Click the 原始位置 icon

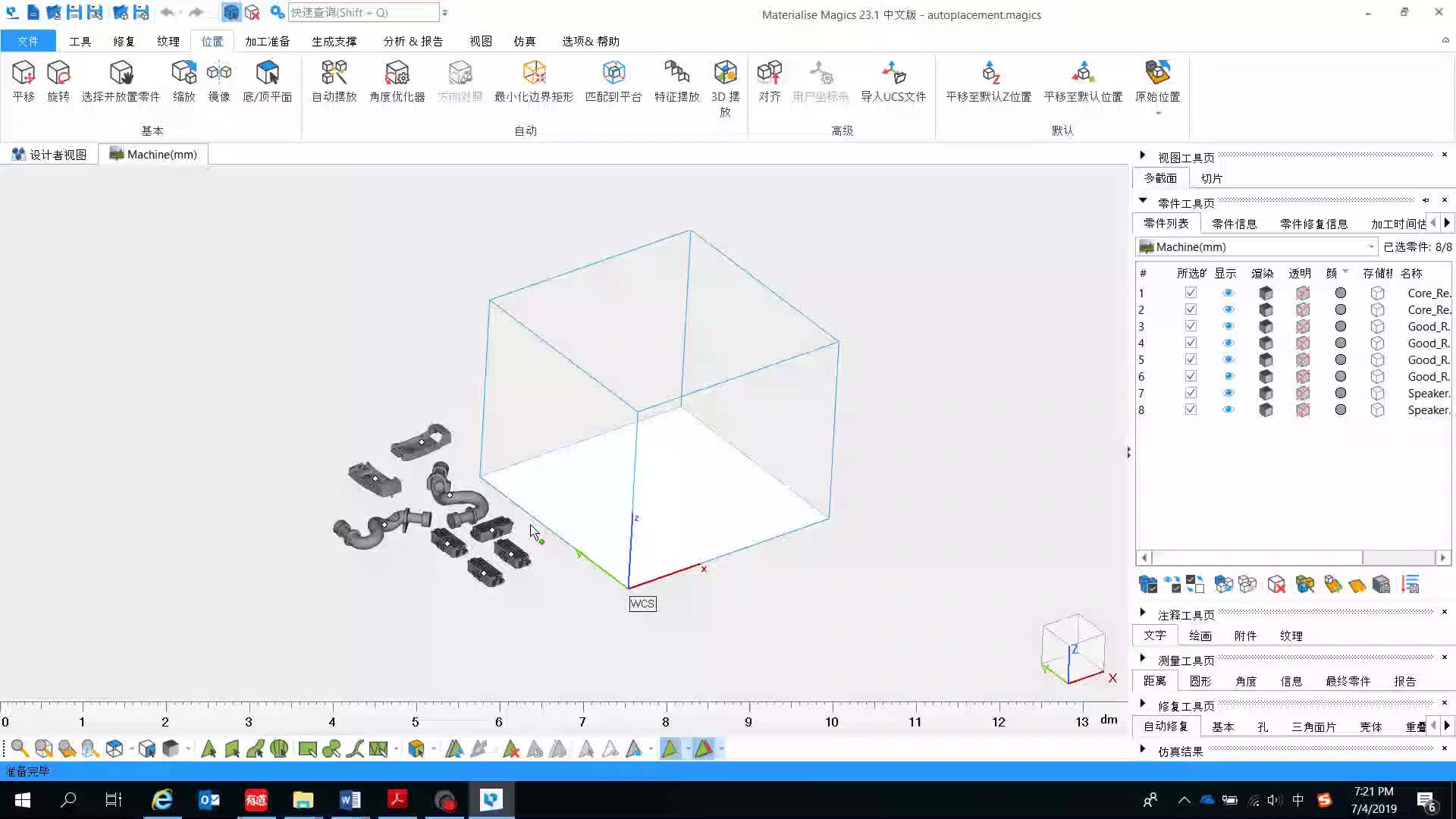1157,73
